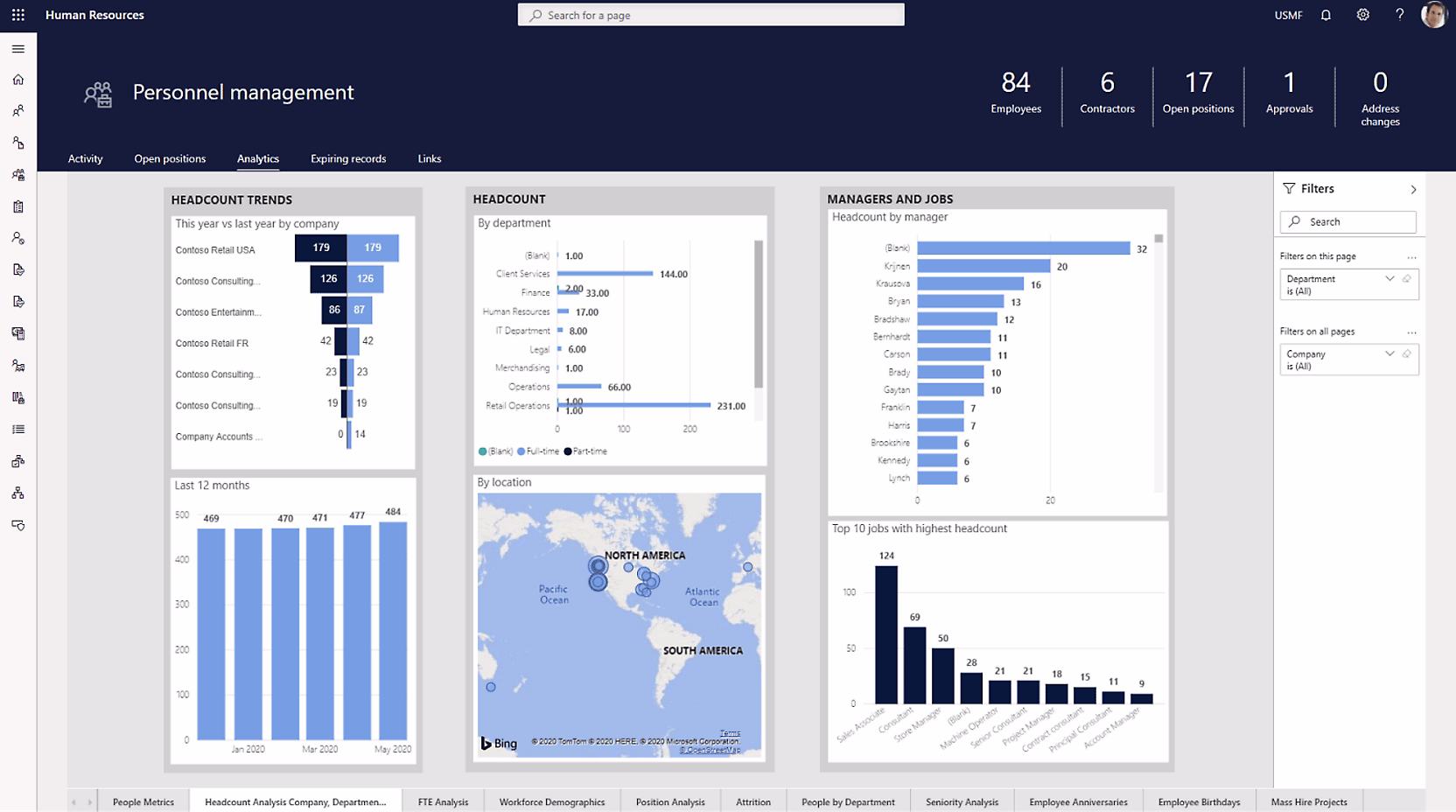Image resolution: width=1456 pixels, height=812 pixels.
Task: Clear the Department filter eraser icon
Action: click(x=1406, y=279)
